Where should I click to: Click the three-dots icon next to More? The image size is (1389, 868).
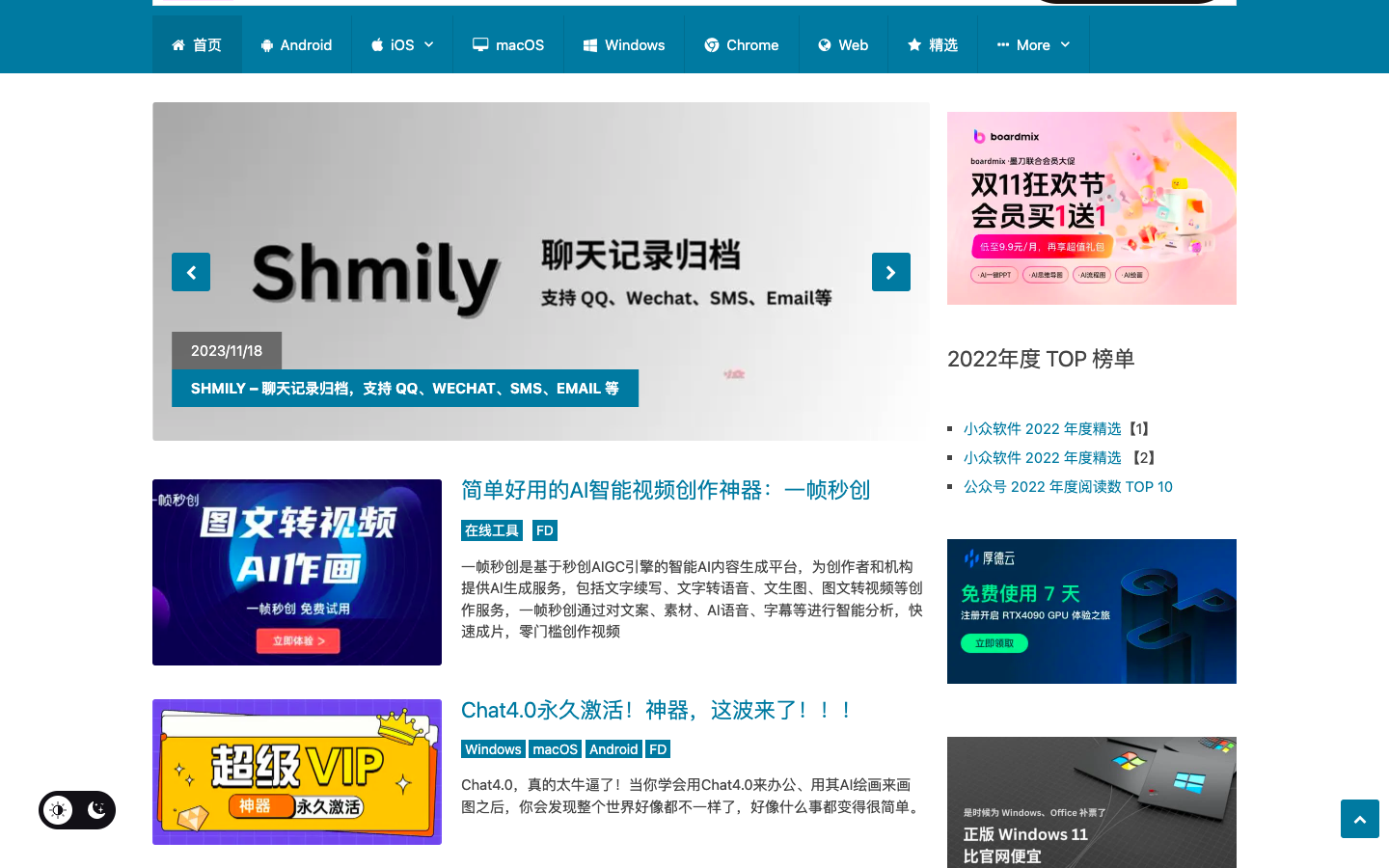(x=1003, y=44)
